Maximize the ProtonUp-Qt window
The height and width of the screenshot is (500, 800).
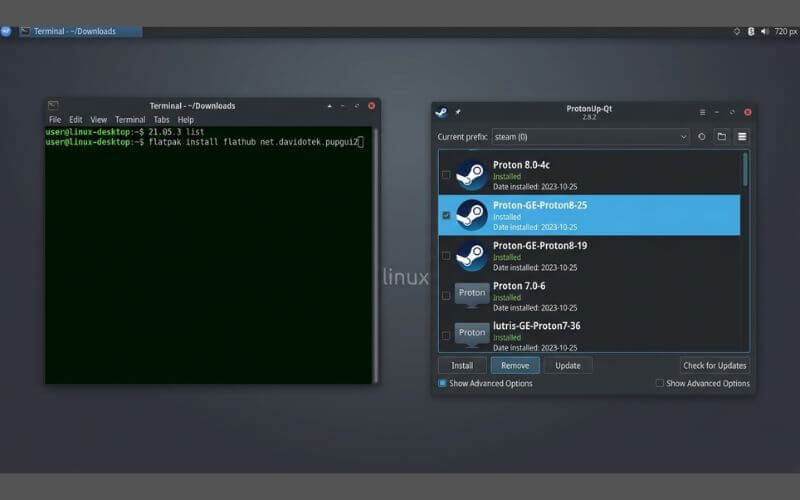(732, 112)
